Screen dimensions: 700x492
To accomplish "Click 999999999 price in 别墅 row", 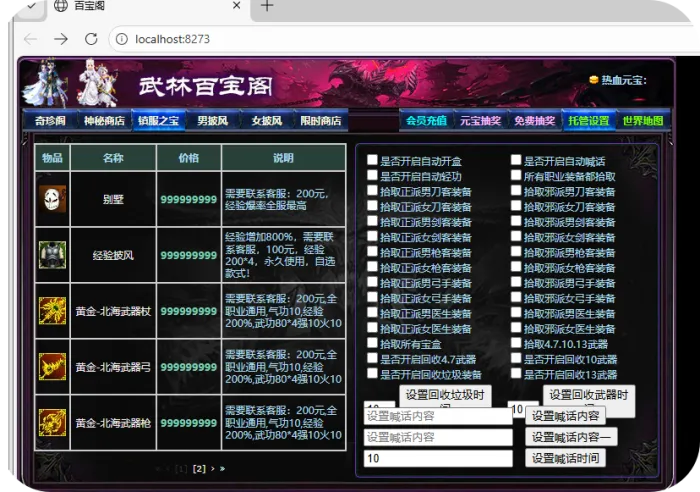I will tap(188, 199).
